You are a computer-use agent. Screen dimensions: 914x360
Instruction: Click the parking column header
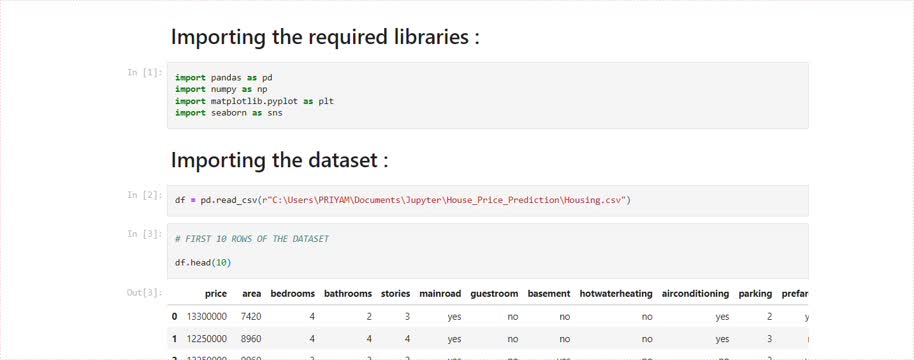pyautogui.click(x=755, y=294)
